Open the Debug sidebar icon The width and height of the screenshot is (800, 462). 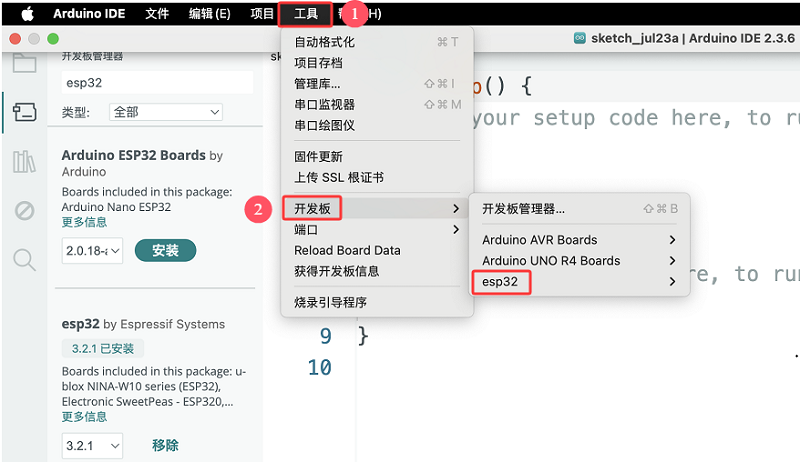24,210
